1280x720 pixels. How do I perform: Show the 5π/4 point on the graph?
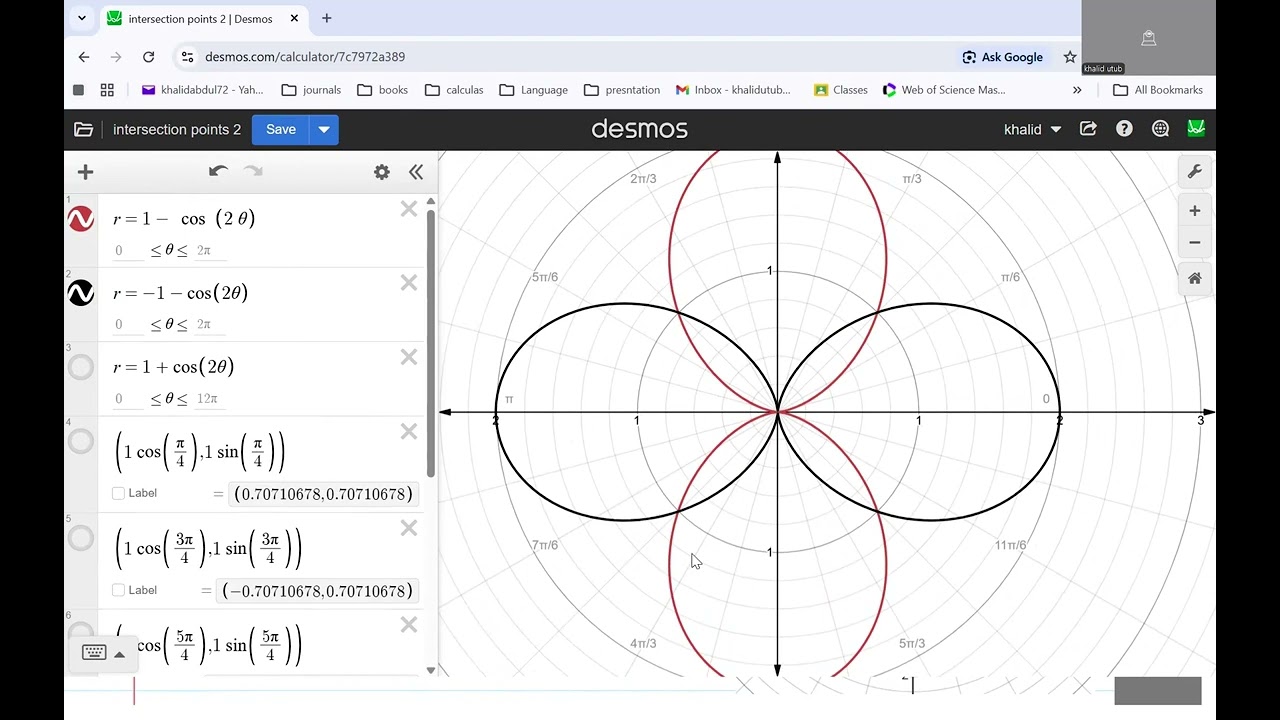[81, 633]
